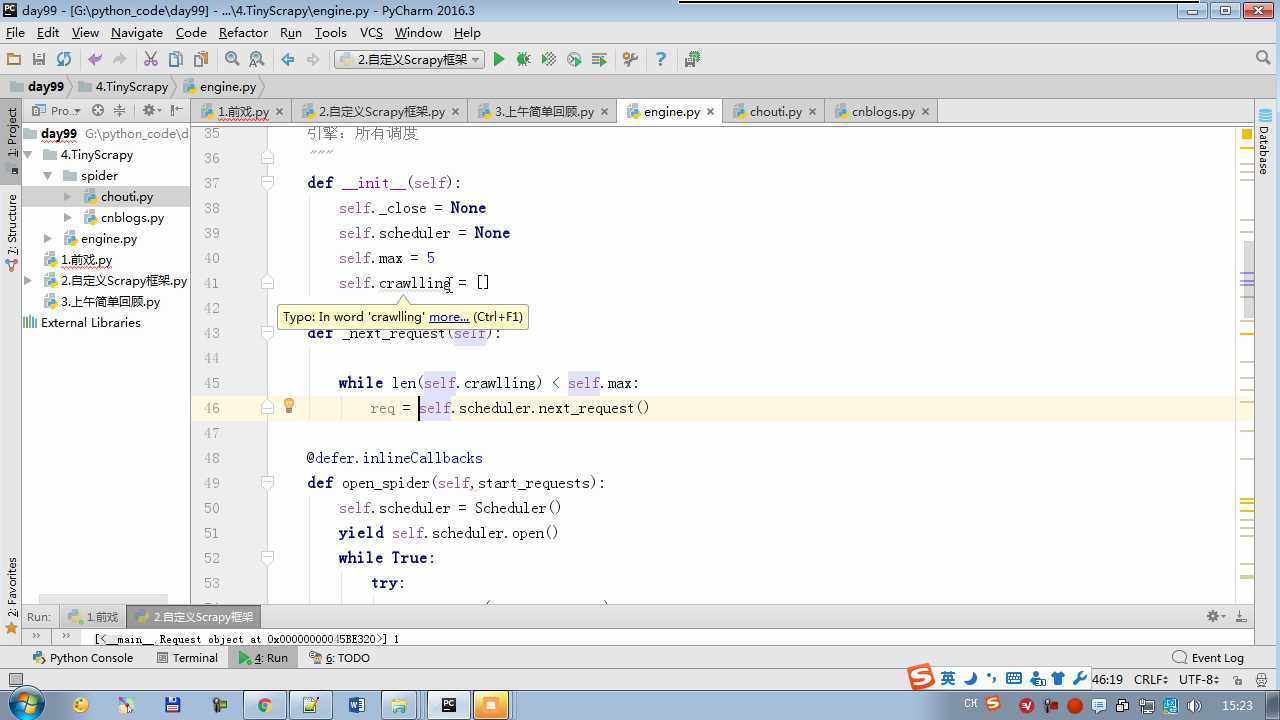
Task: Open line separator CRLF selector
Action: [1152, 679]
